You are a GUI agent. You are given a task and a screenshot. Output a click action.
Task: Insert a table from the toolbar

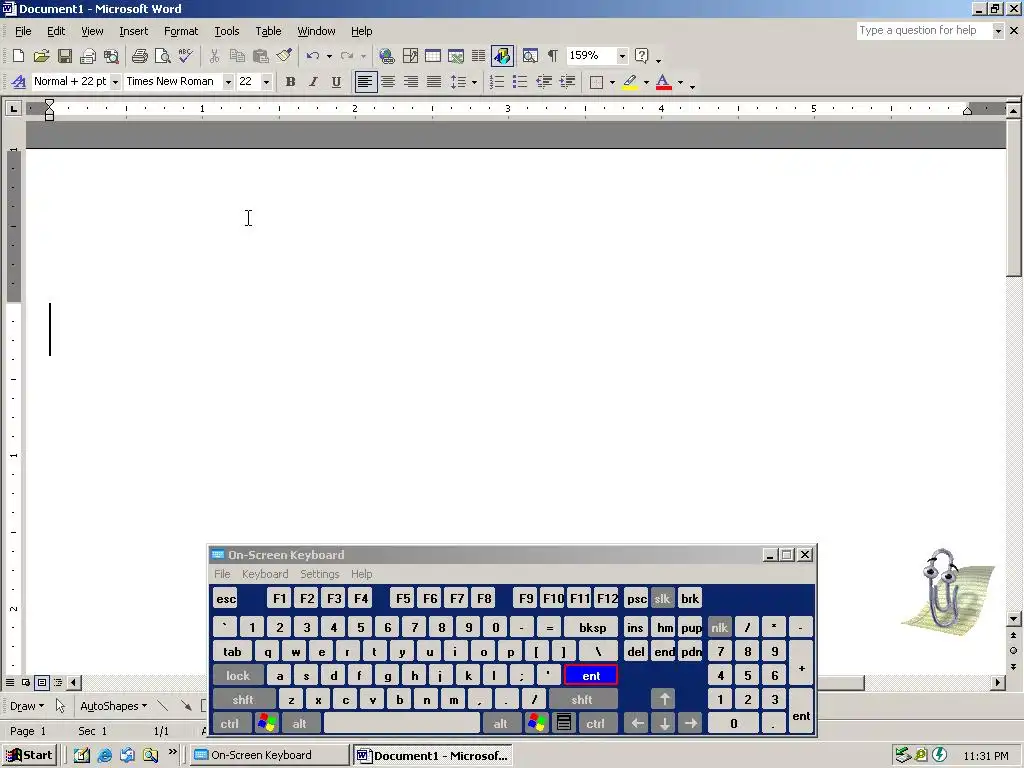[x=432, y=56]
